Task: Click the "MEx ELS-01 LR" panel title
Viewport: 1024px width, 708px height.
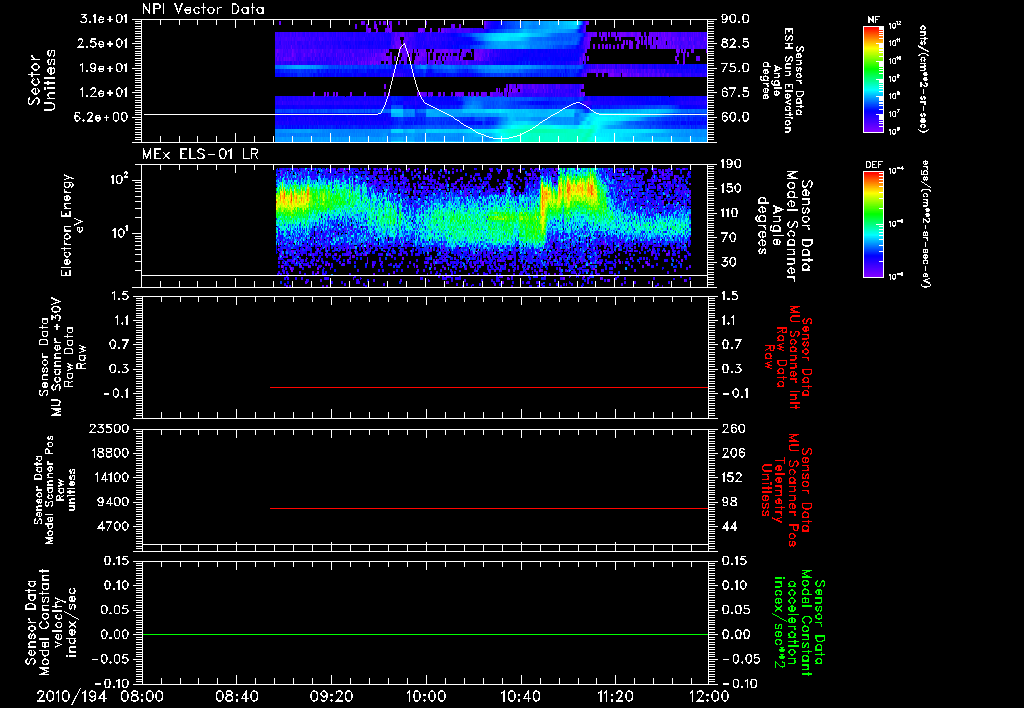Action: (200, 154)
